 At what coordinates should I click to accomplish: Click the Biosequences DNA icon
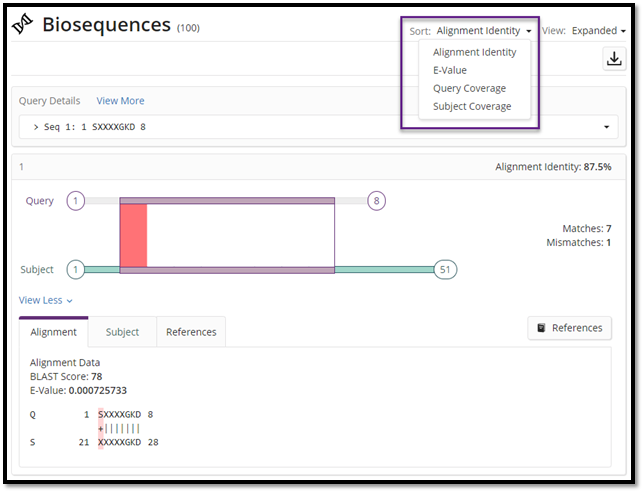22,24
